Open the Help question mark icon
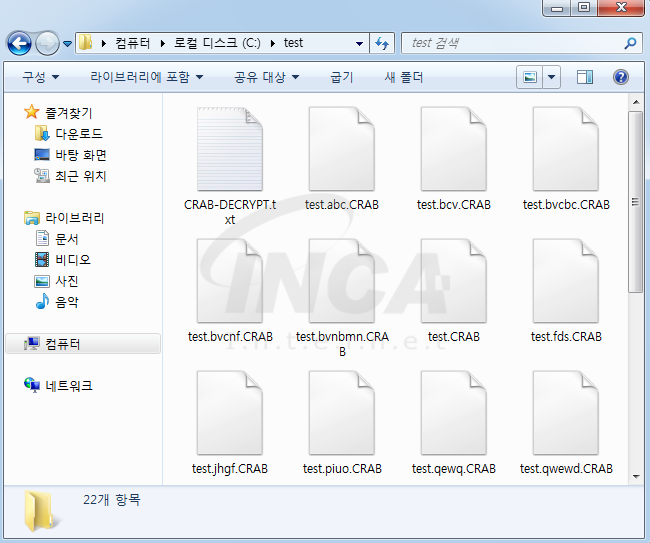 coord(621,77)
